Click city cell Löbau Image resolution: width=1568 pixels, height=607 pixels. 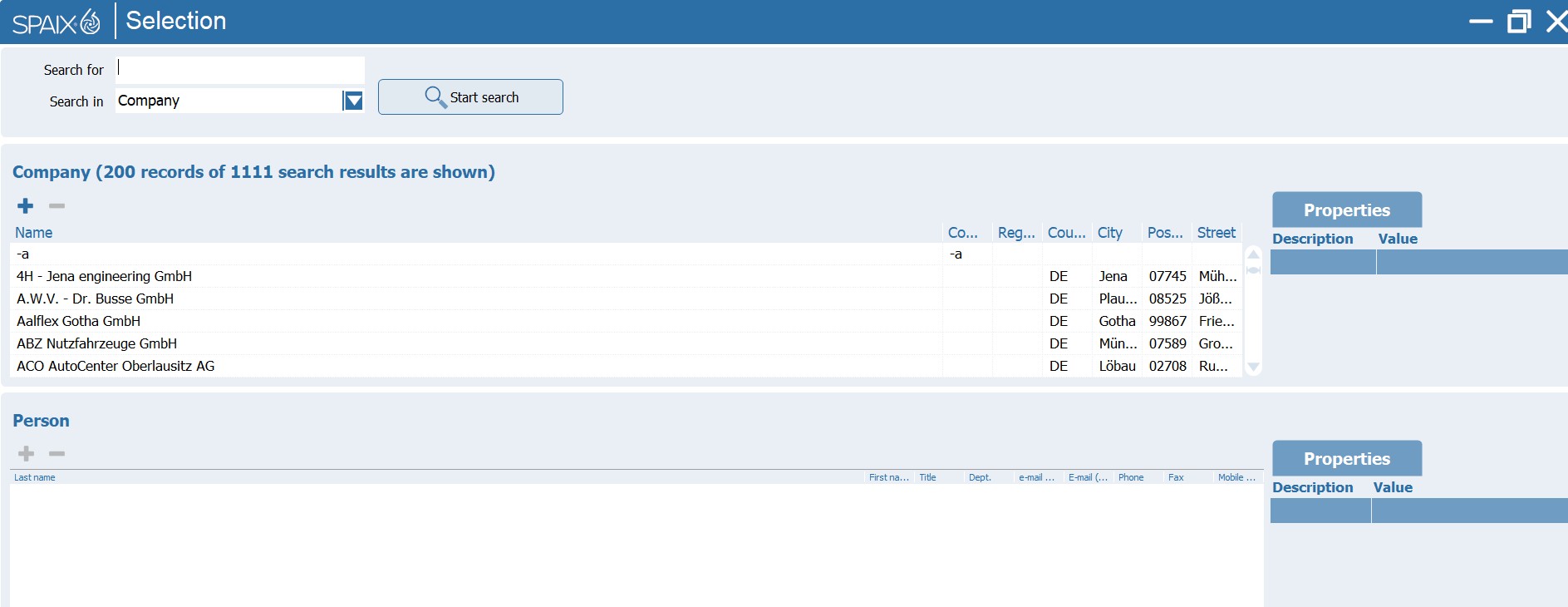(1117, 366)
